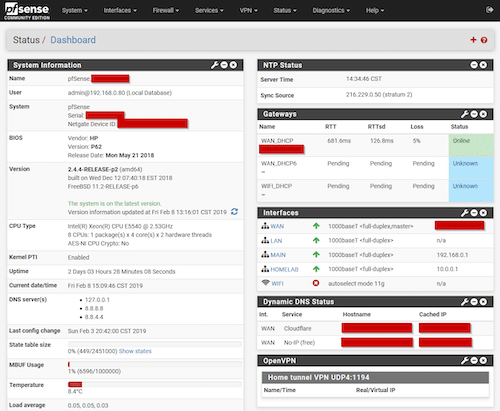500x411 pixels.
Task: Close the Dynamic DNS Status widget
Action: click(x=483, y=302)
